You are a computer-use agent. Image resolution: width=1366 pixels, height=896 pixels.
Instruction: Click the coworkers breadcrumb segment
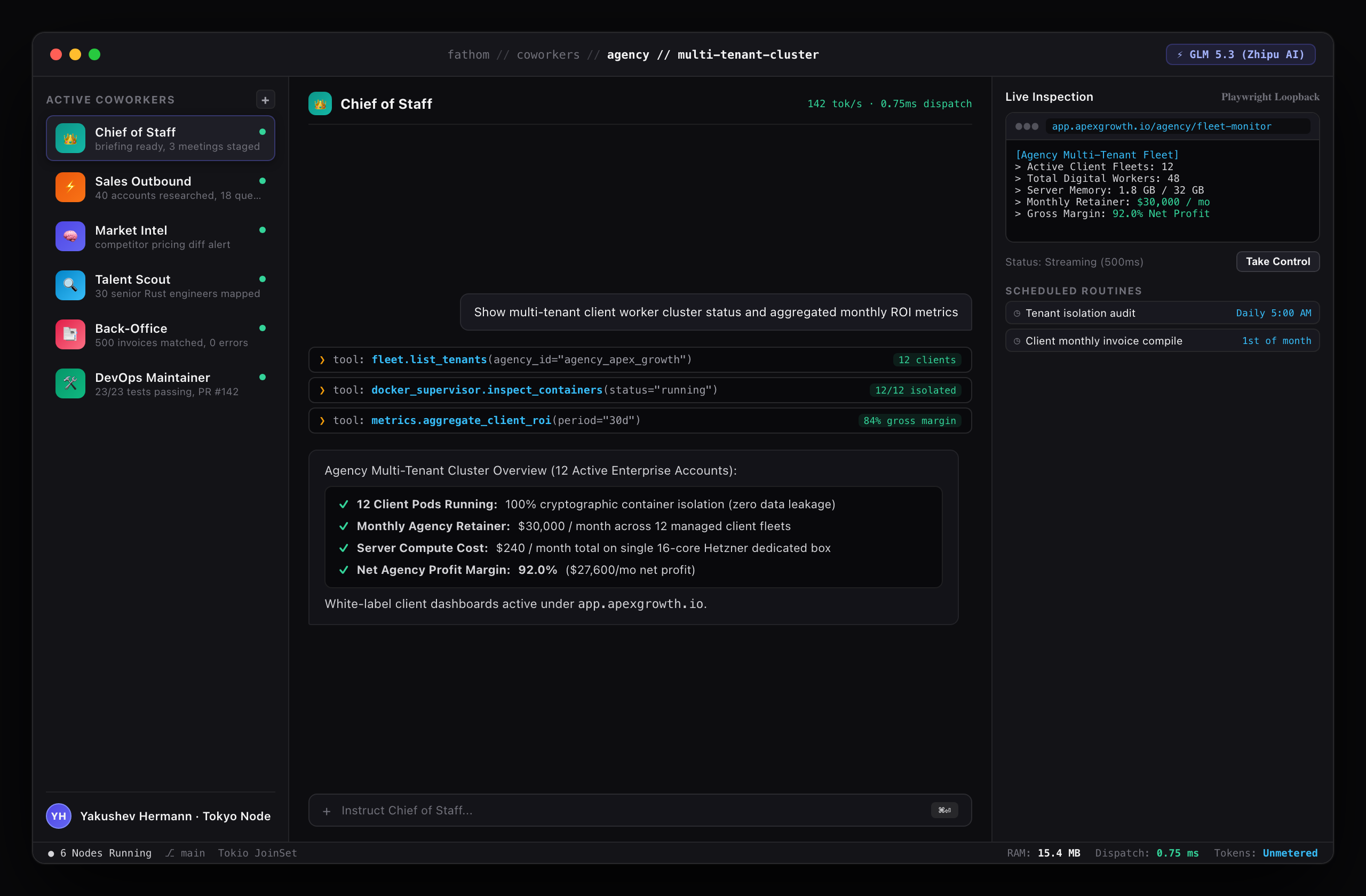548,54
